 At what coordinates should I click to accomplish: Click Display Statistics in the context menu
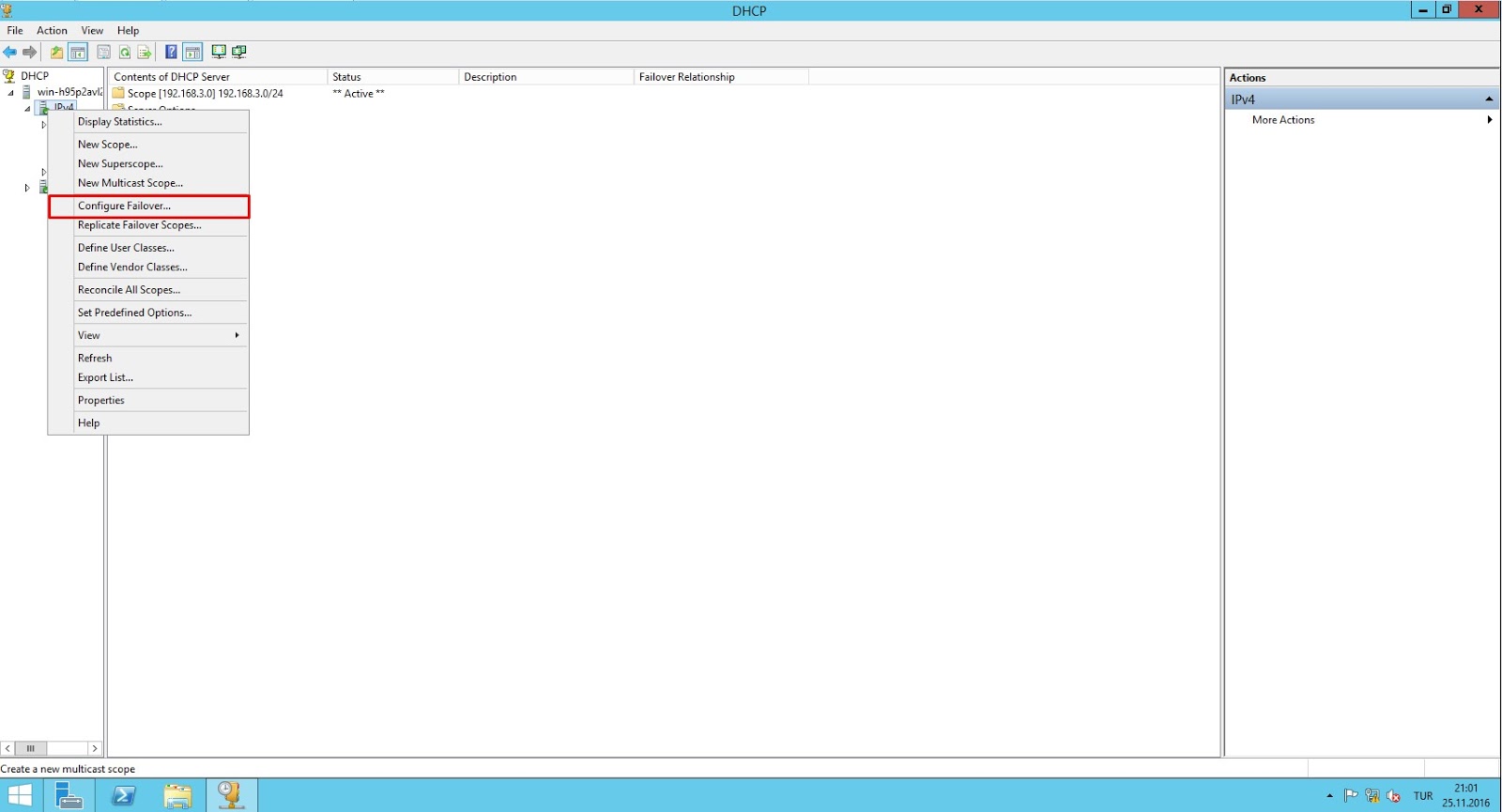pos(120,122)
